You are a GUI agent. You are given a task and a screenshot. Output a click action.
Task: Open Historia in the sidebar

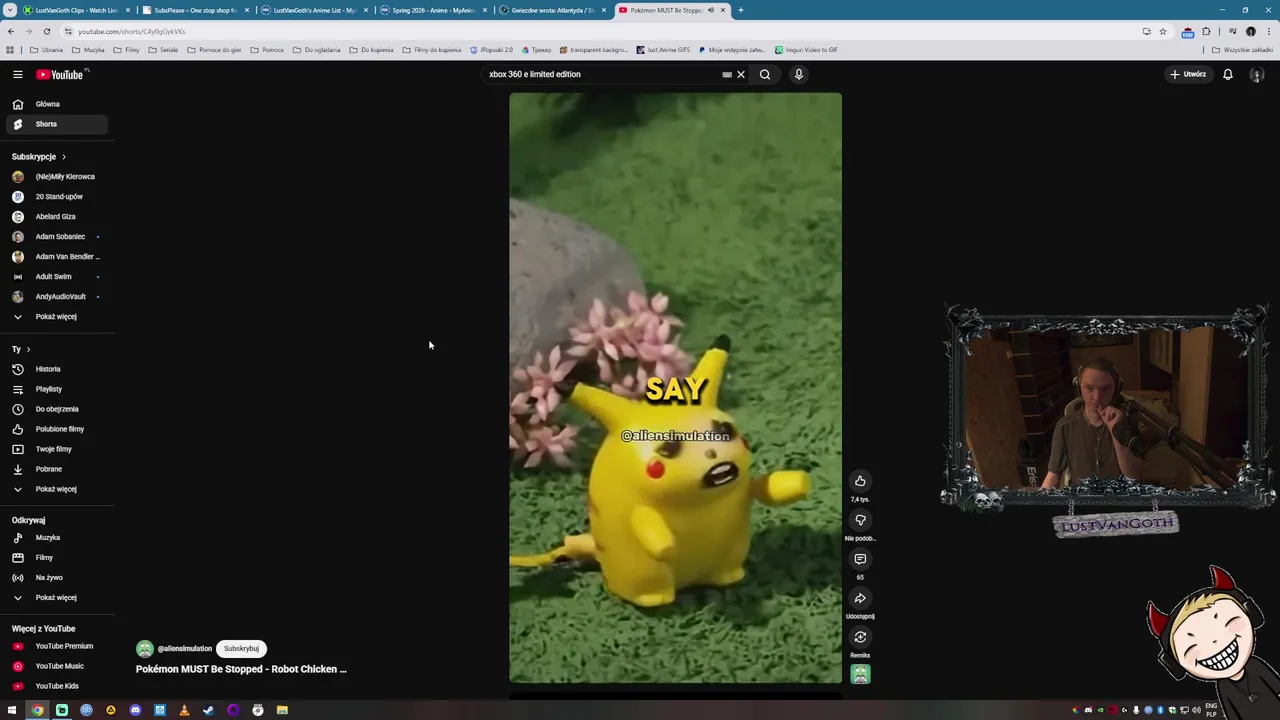click(x=55, y=369)
